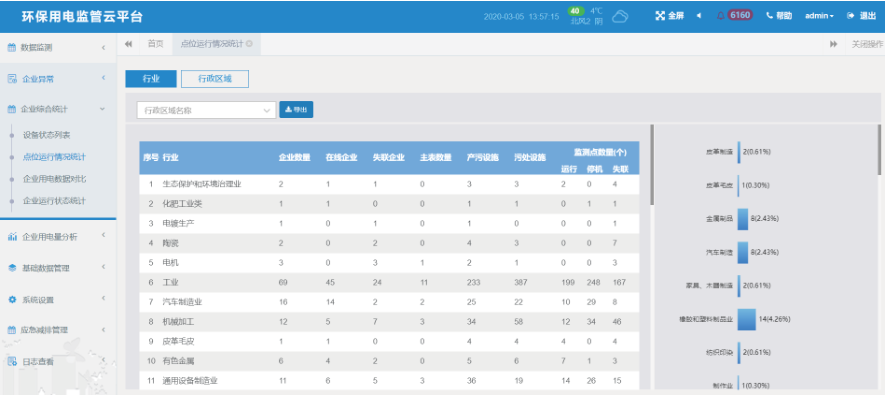Open the 行政区域名称 dropdown
Screen dimensions: 885x396
(207, 110)
